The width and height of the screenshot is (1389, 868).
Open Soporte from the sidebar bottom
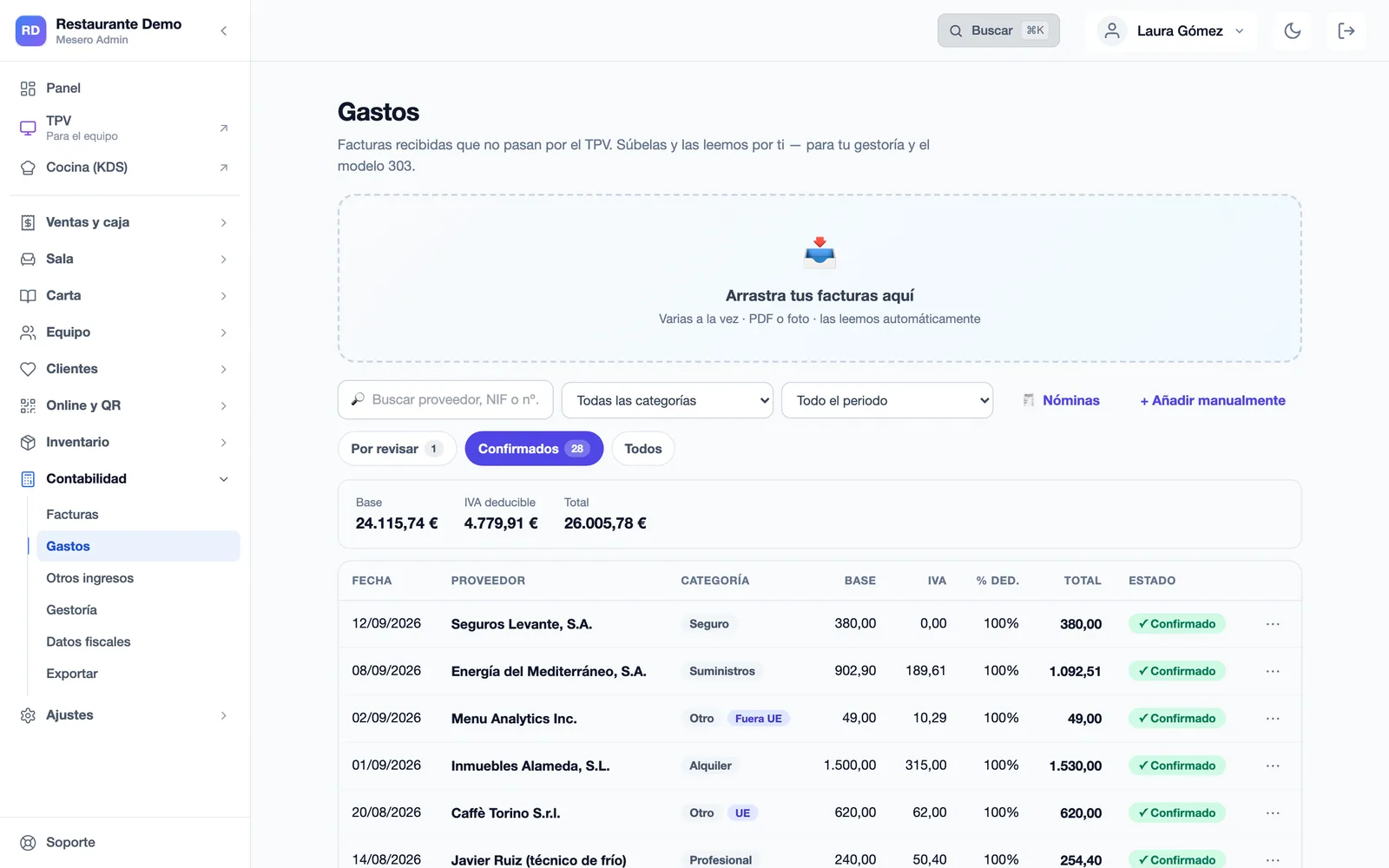[x=125, y=843]
